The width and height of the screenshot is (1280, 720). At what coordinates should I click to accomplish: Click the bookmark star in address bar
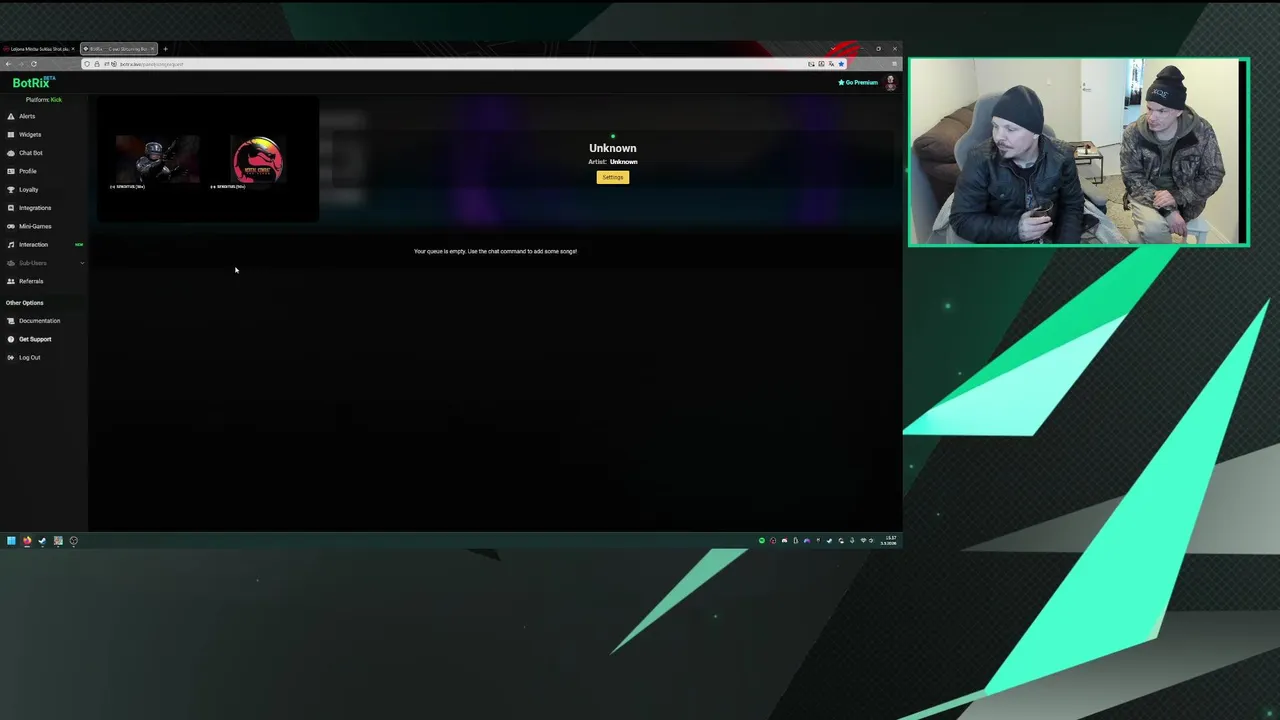(x=841, y=64)
